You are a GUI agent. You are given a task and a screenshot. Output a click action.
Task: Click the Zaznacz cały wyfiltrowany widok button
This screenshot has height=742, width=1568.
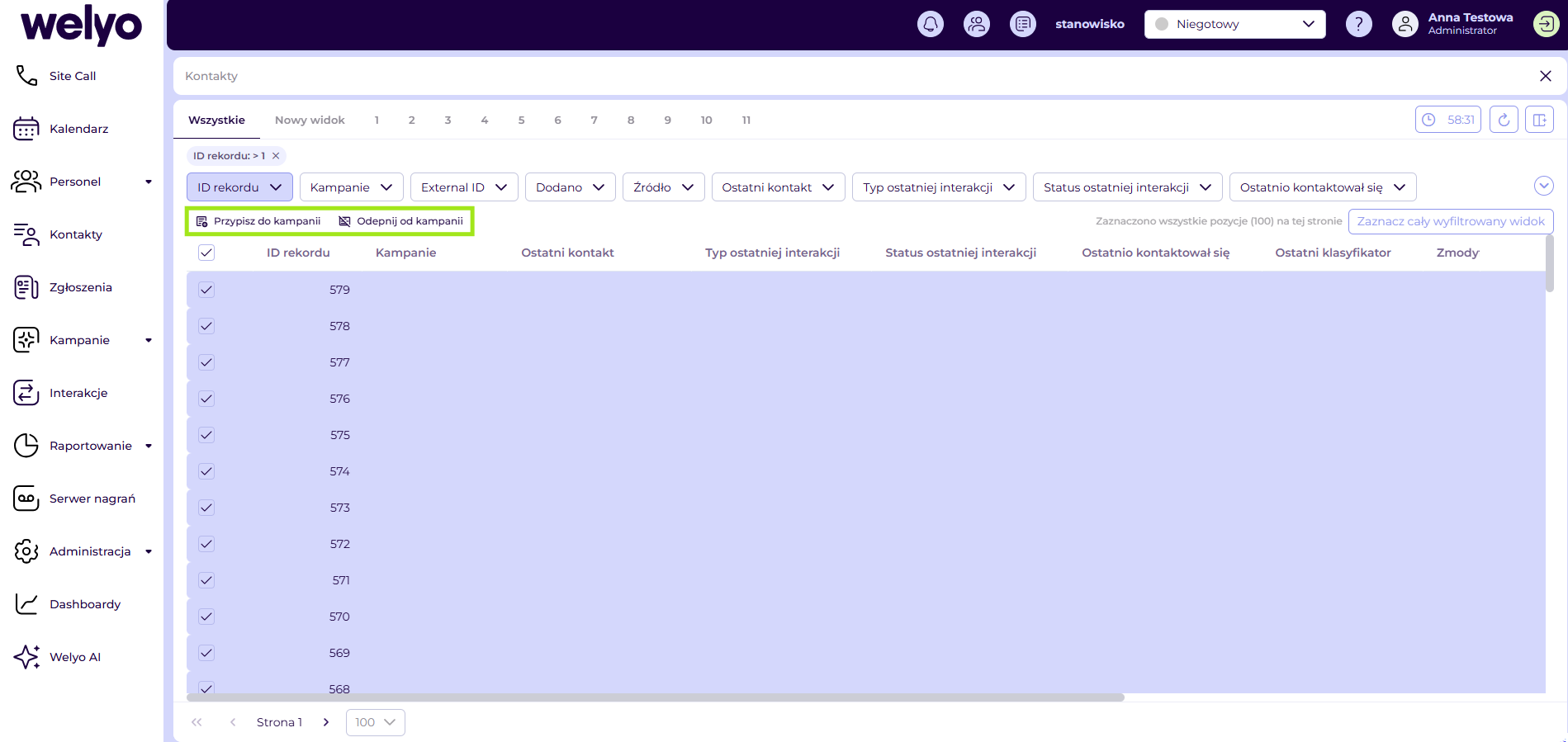coord(1451,221)
